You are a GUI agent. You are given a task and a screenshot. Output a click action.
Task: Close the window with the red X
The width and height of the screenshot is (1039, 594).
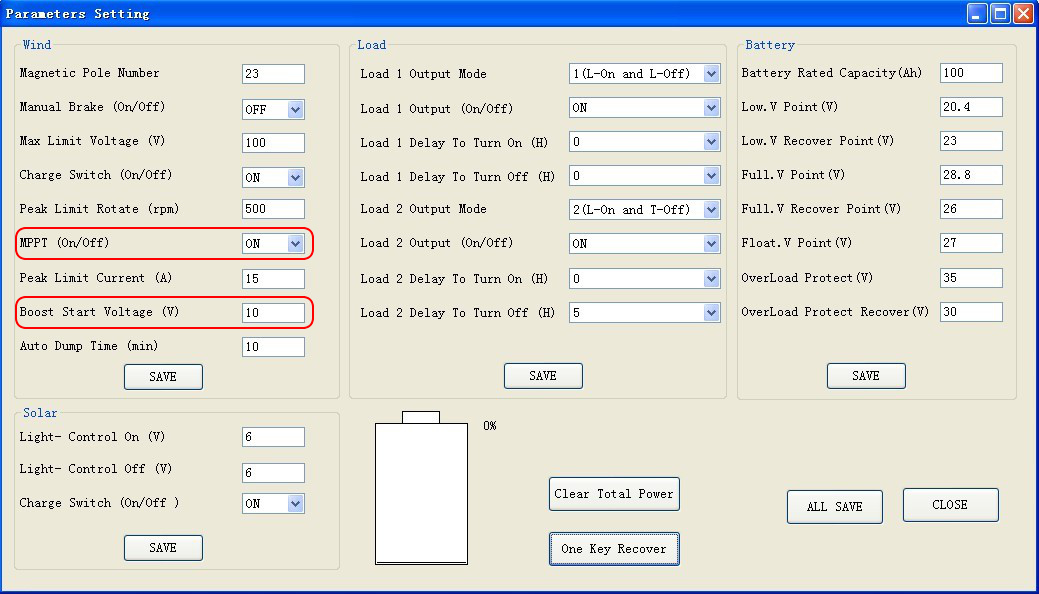(x=1023, y=13)
